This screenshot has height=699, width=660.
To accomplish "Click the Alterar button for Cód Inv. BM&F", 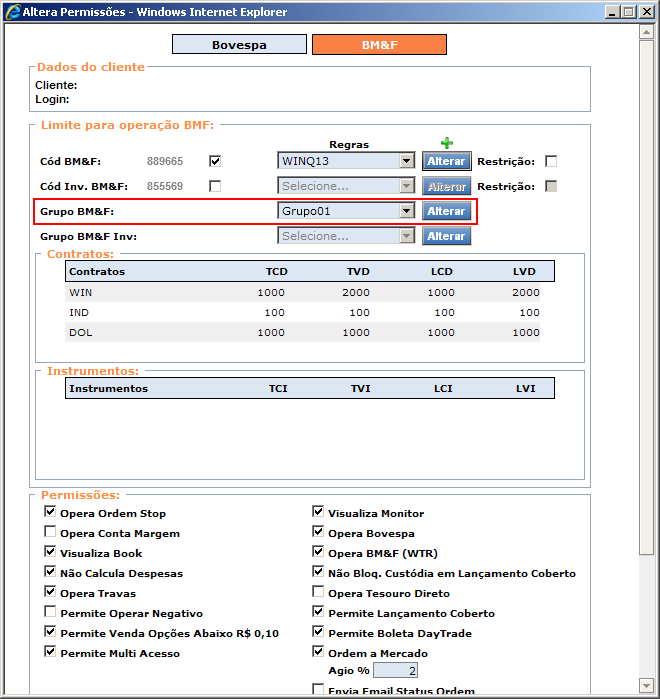I will (x=447, y=186).
